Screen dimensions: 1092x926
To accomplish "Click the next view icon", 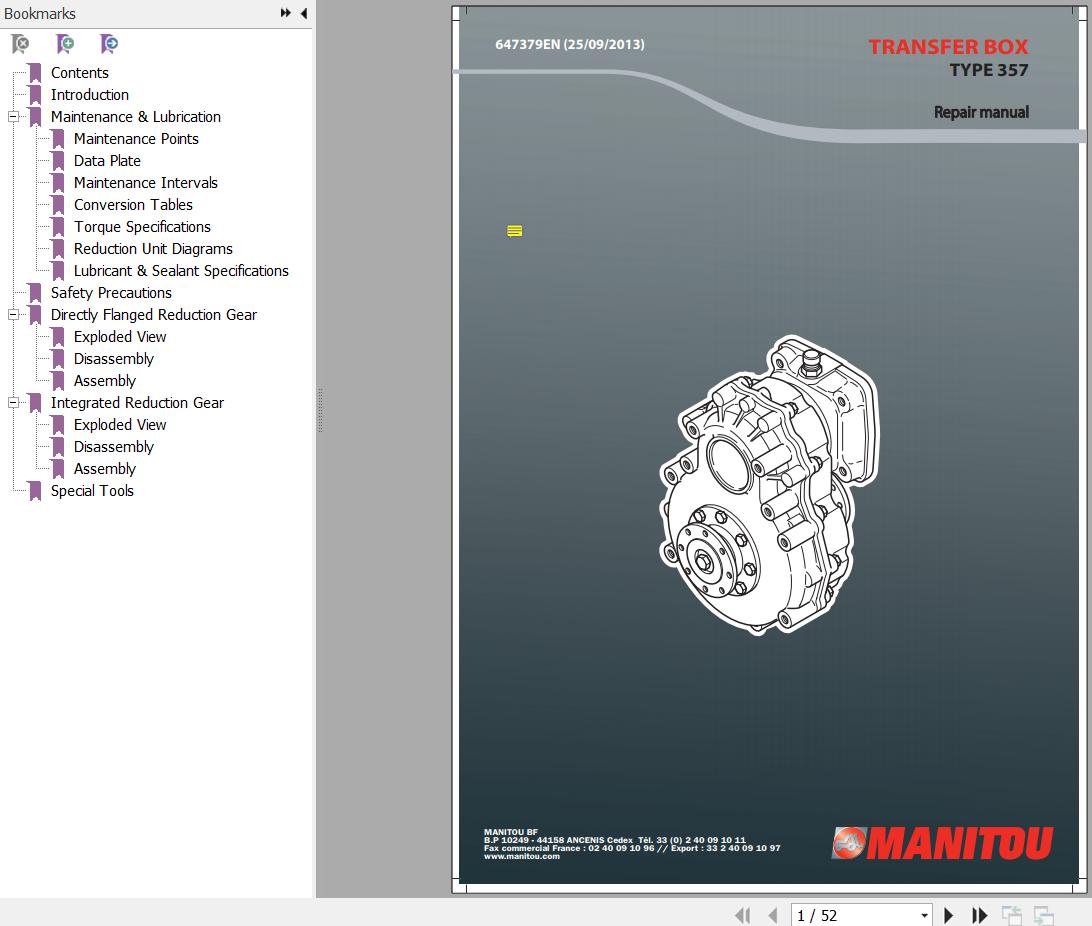I will pos(1043,915).
